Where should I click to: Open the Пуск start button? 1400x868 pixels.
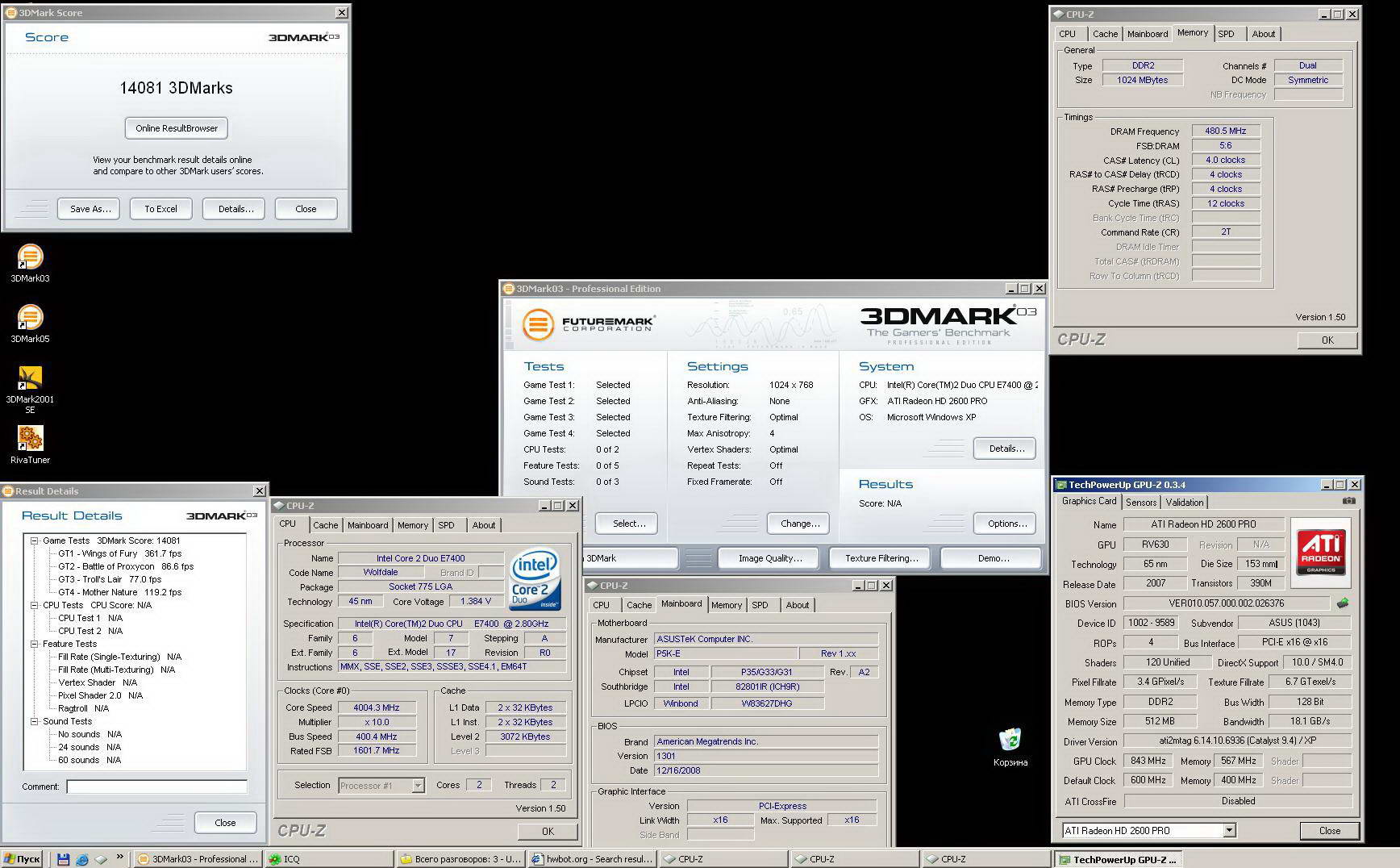pyautogui.click(x=22, y=859)
